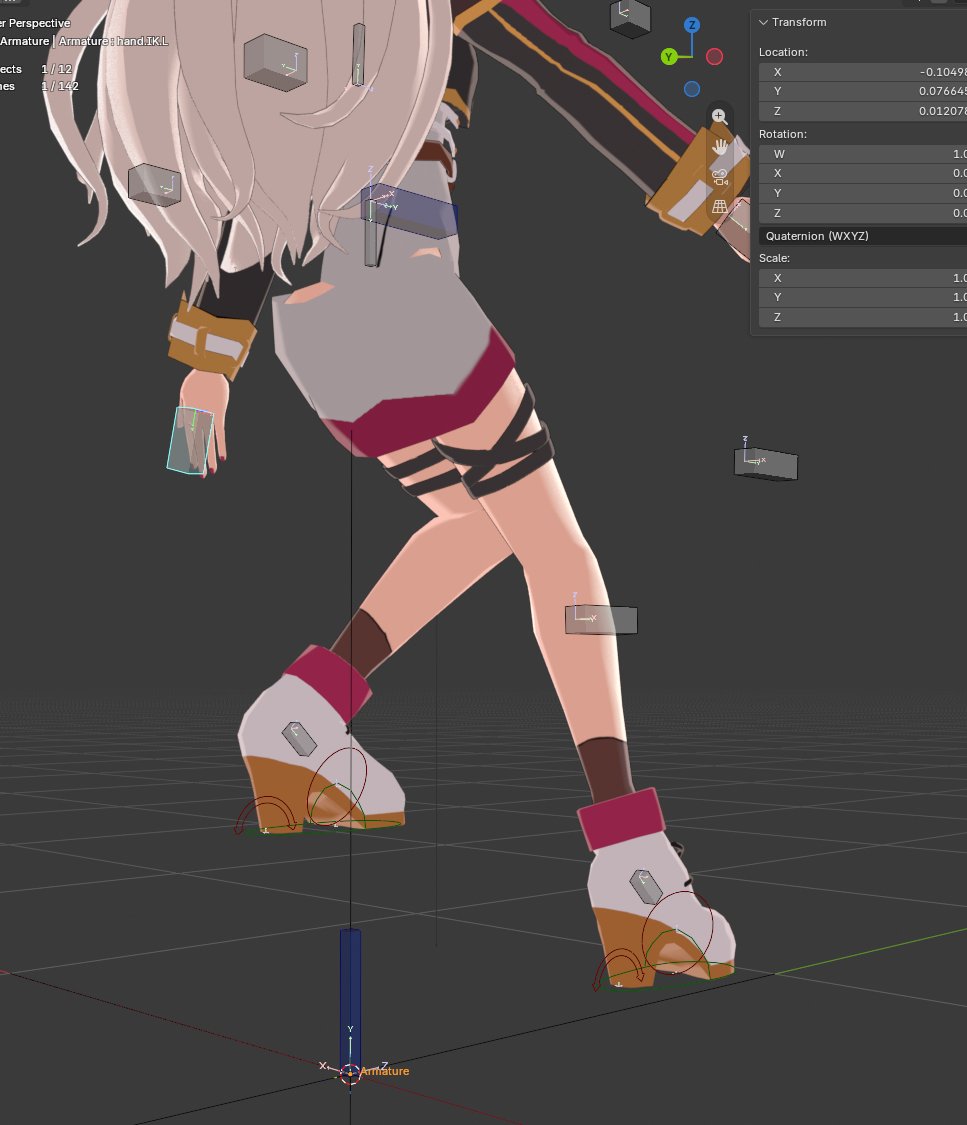Select the highlighted hand.IK.L bone control
The image size is (967, 1125).
click(190, 441)
